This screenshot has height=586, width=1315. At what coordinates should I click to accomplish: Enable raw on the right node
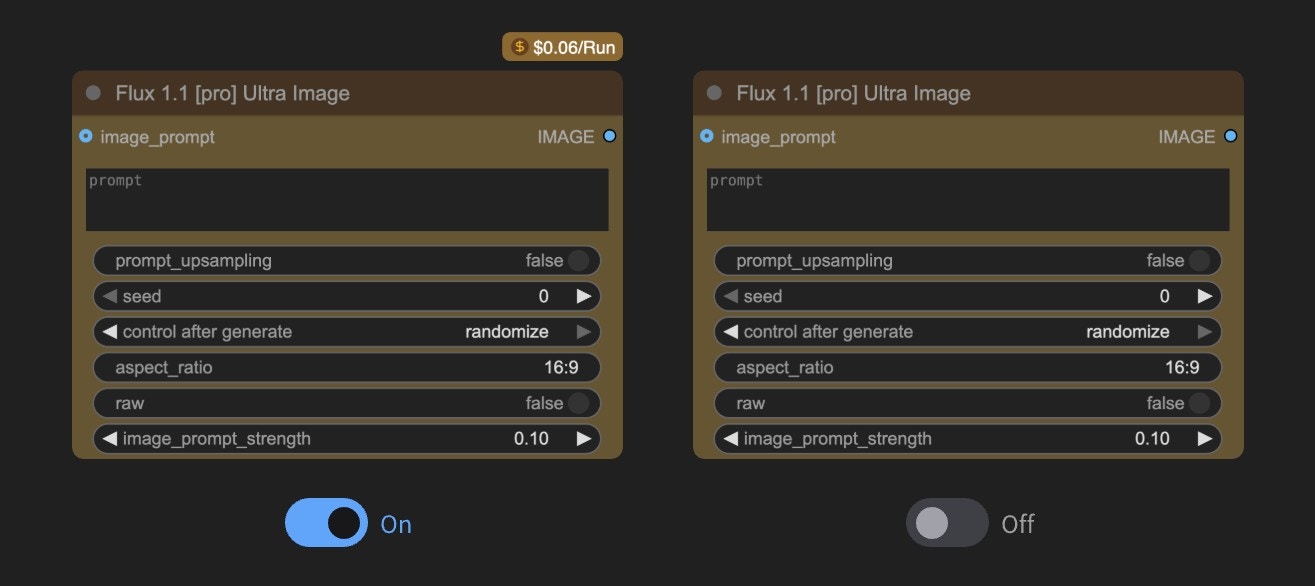[1198, 403]
